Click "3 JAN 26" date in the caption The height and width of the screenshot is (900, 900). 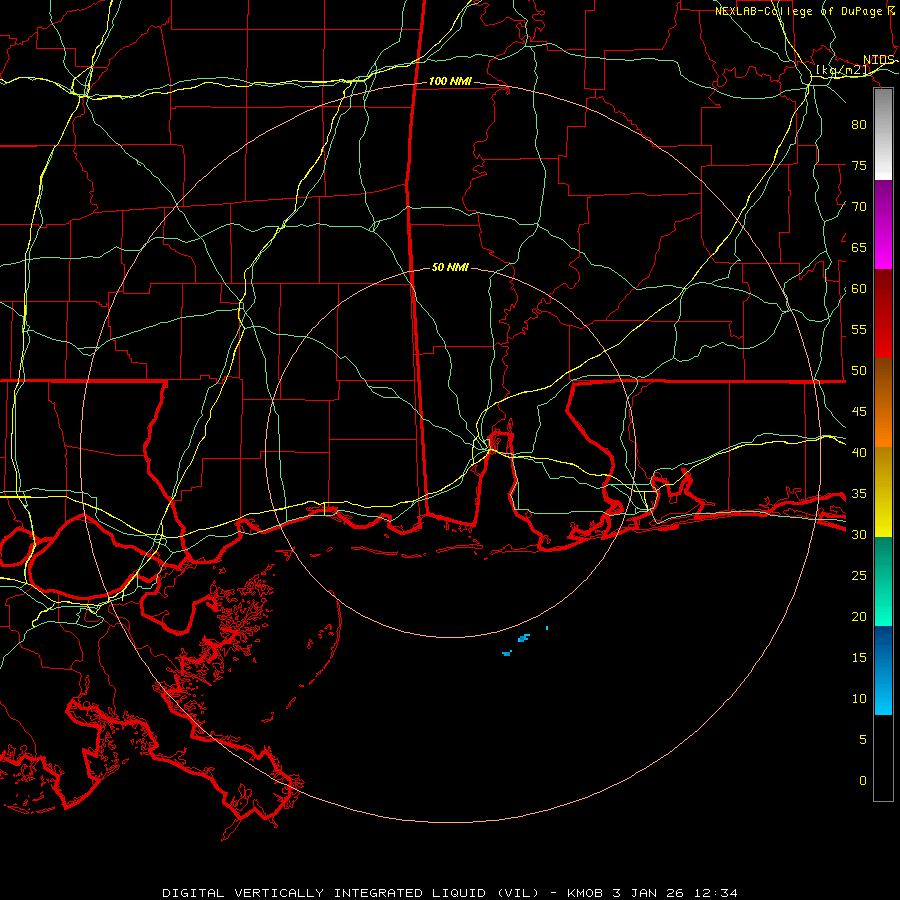[x=648, y=893]
